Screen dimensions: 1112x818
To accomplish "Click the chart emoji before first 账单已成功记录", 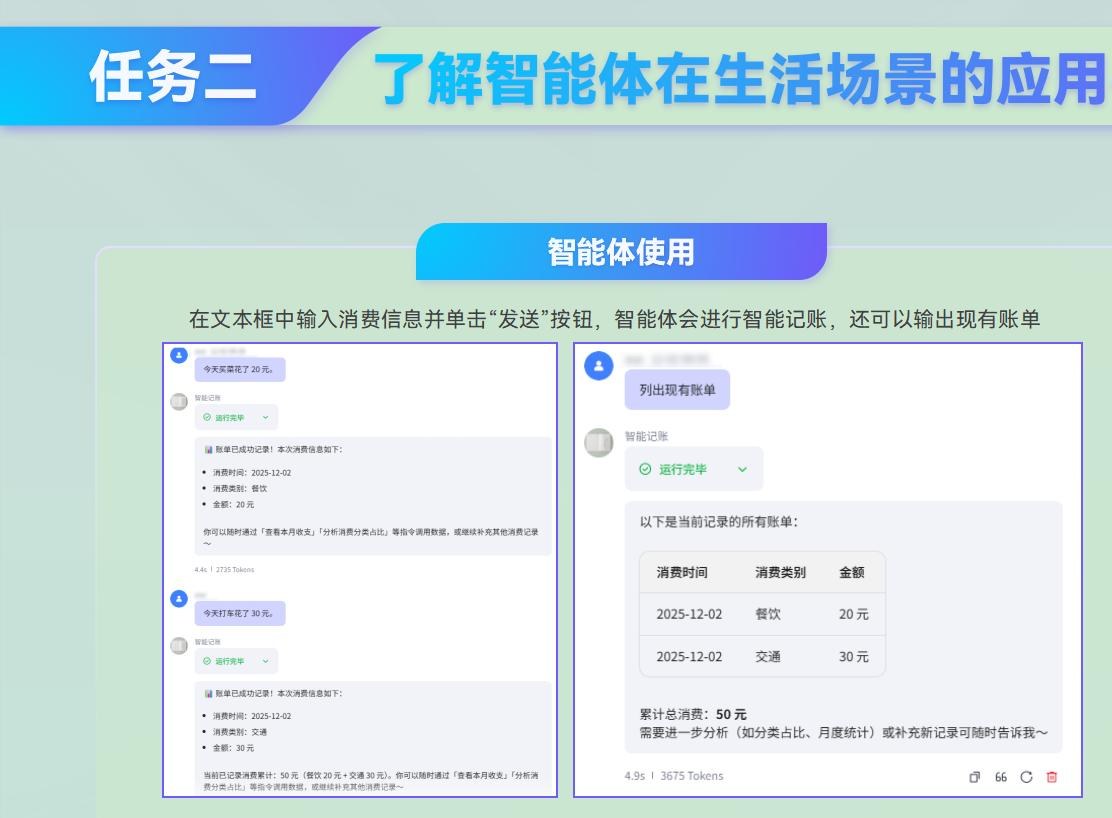I will point(208,449).
